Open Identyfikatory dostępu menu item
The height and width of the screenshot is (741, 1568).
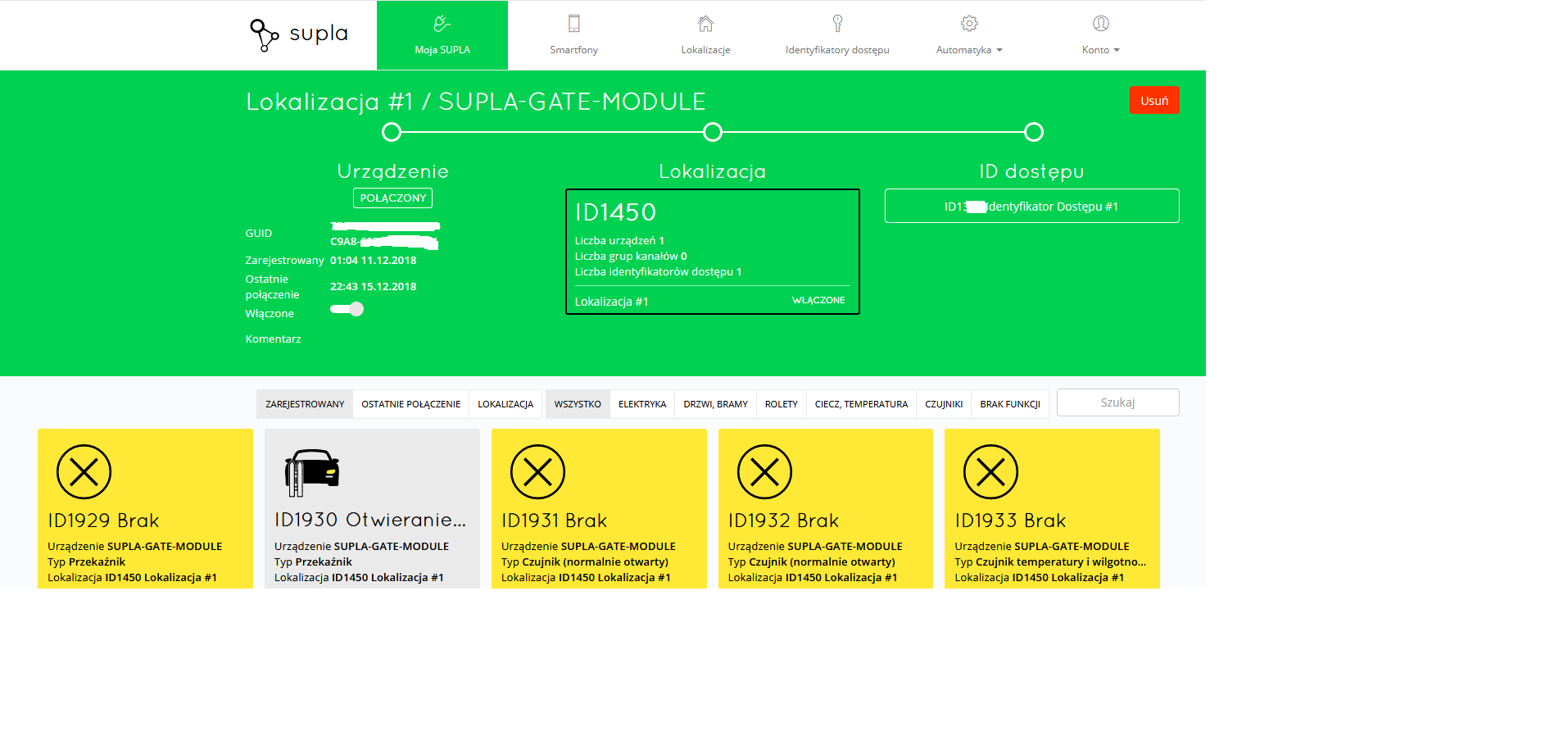click(837, 50)
